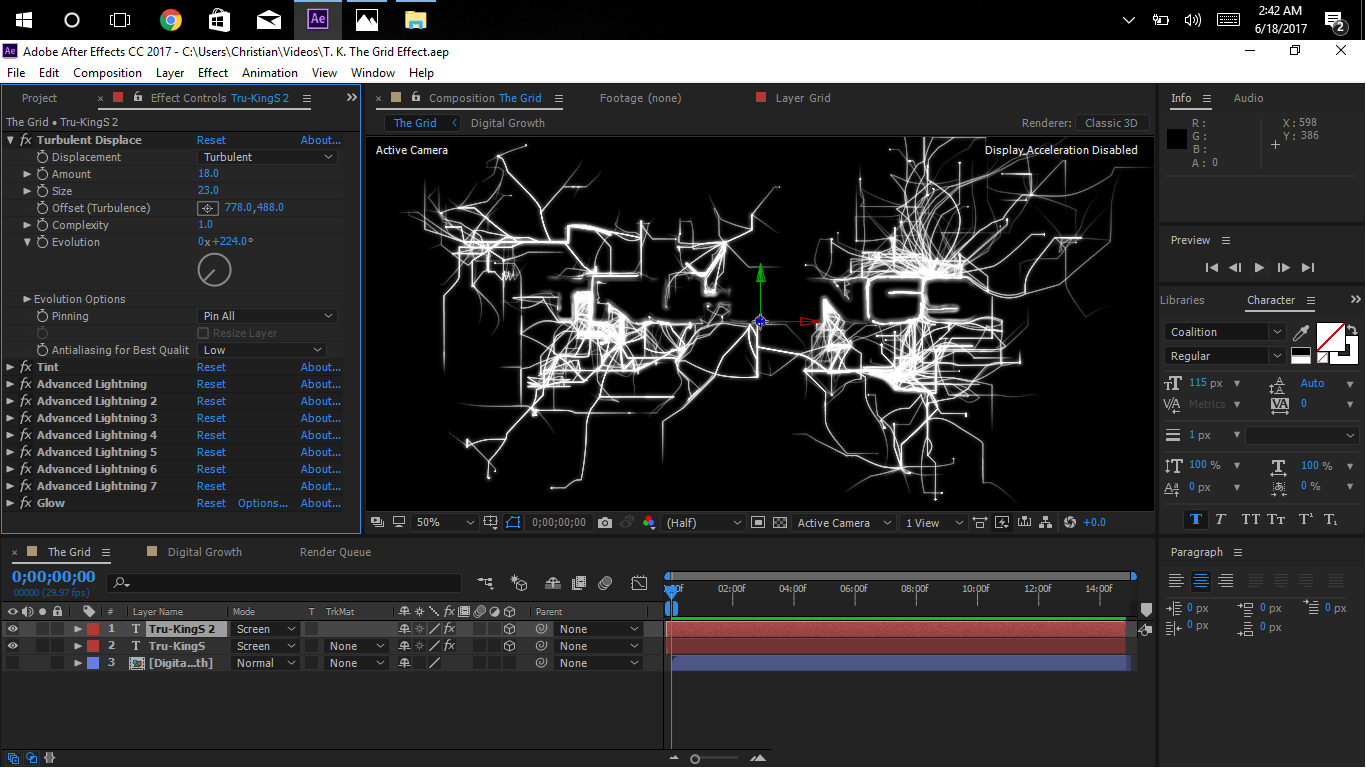The width and height of the screenshot is (1366, 768).
Task: Hide the Tru-KingS layer
Action: click(13, 646)
